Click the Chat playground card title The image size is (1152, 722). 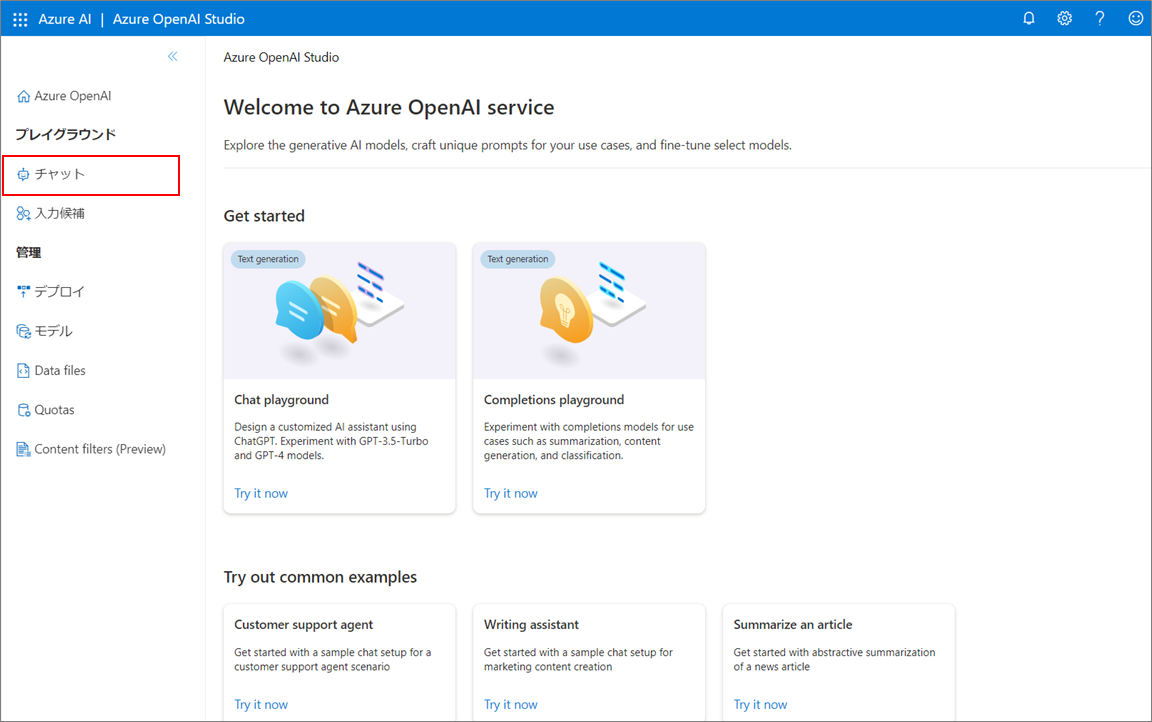281,400
